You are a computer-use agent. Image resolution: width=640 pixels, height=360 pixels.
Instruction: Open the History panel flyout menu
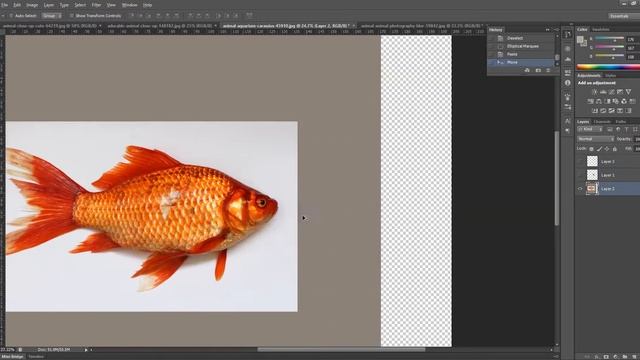tap(557, 29)
